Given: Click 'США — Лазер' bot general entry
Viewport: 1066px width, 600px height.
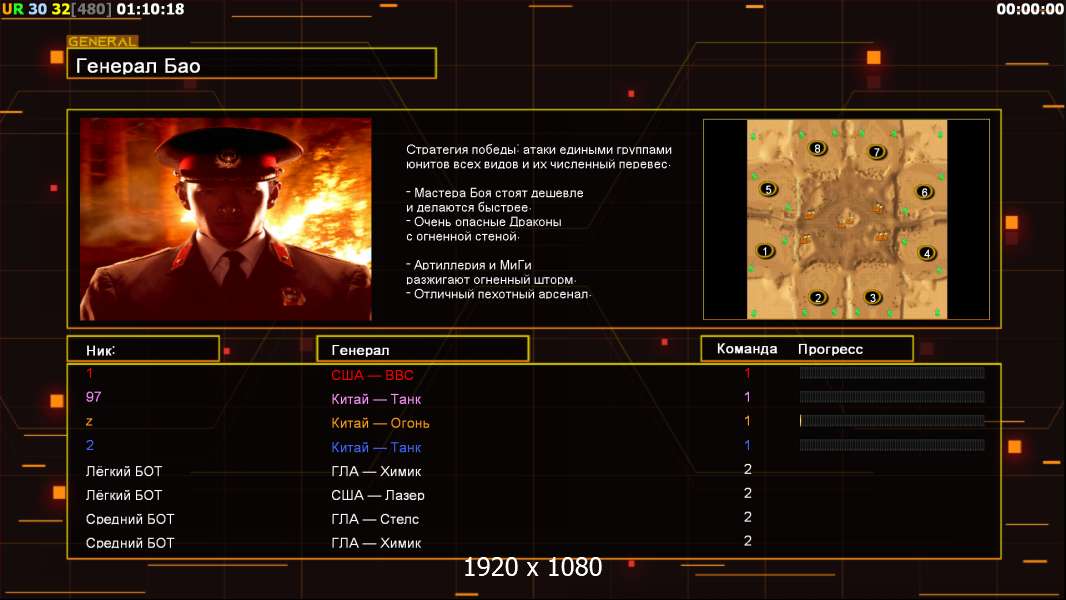Looking at the screenshot, I should click(x=377, y=495).
